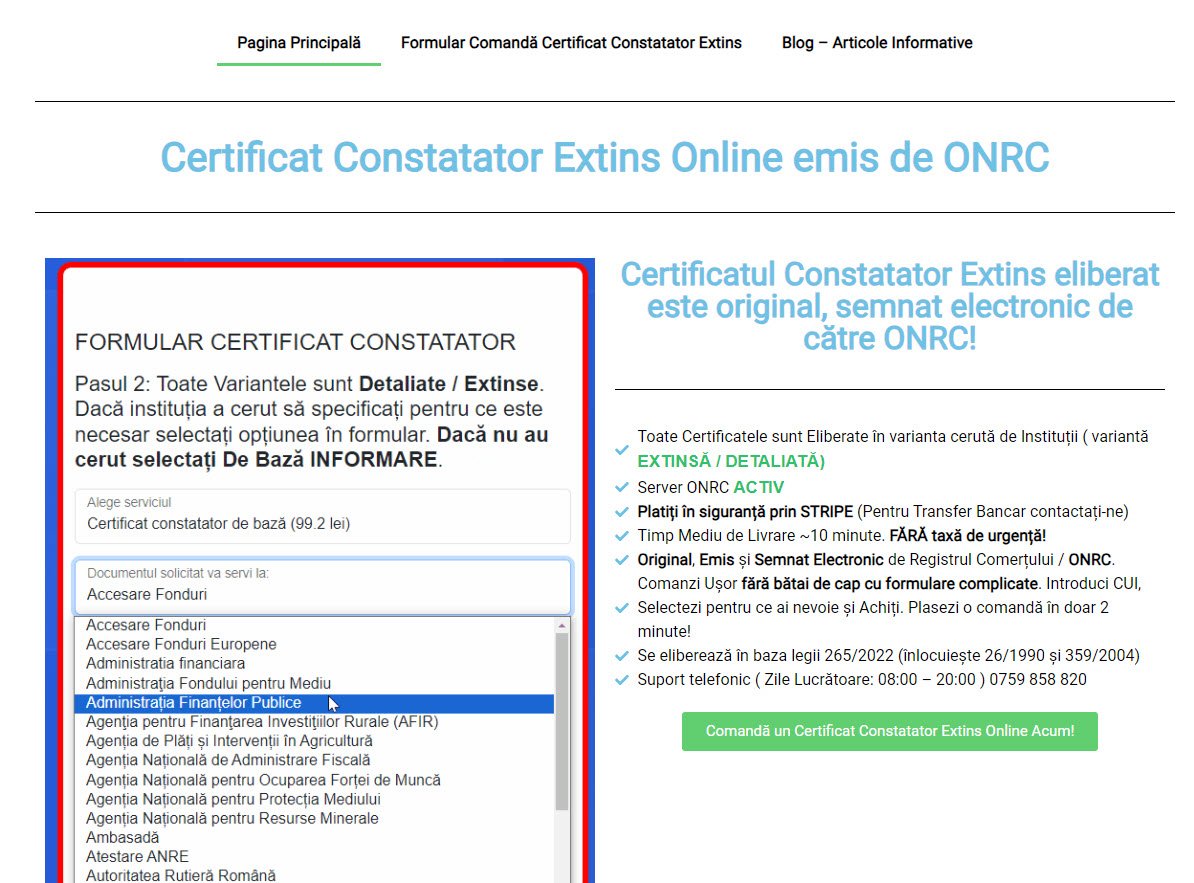Choose Atestare ANRE option
The width and height of the screenshot is (1194, 883).
click(x=314, y=856)
